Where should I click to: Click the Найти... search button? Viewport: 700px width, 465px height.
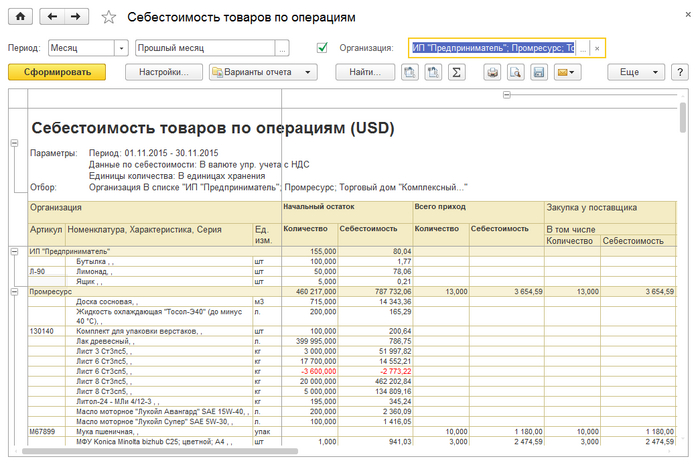pyautogui.click(x=364, y=72)
